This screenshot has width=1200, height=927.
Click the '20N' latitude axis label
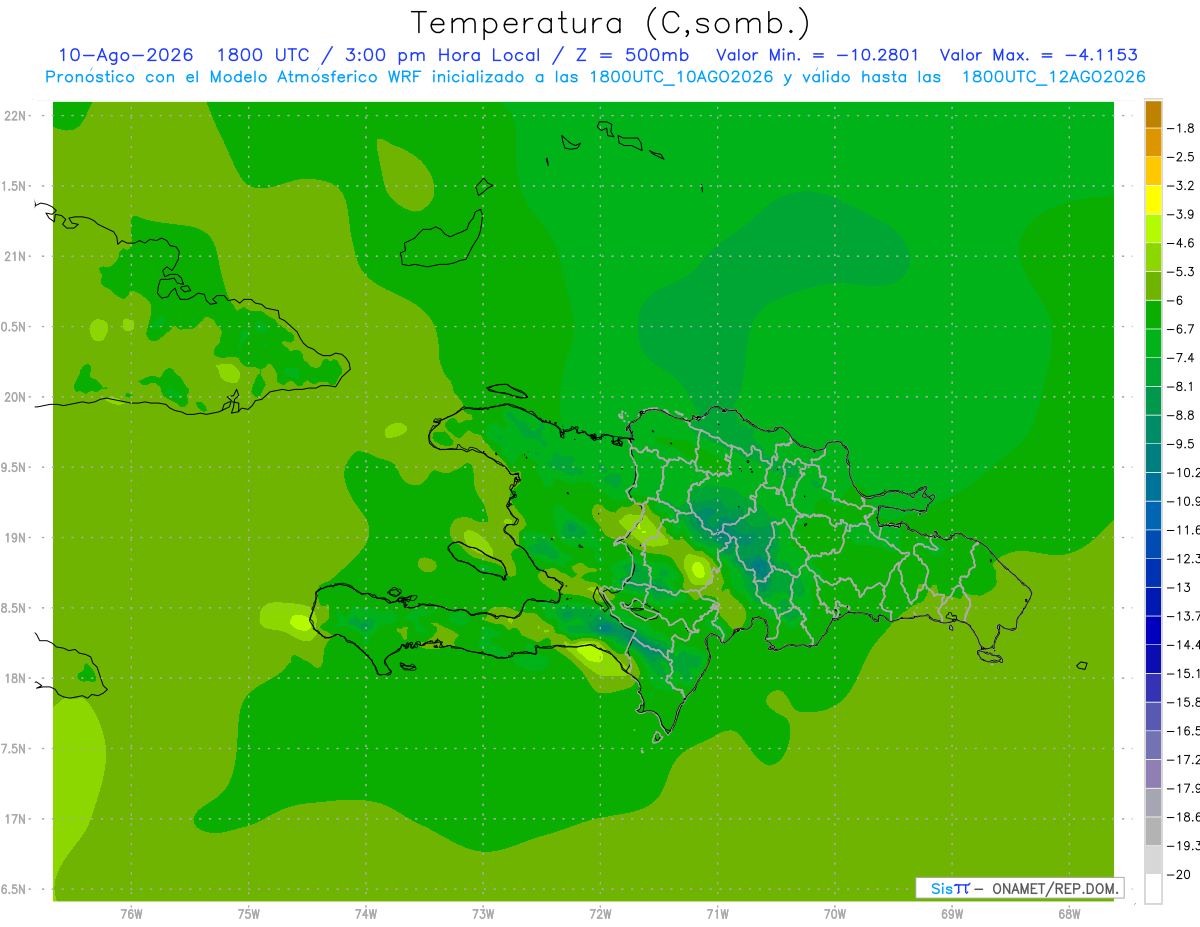[x=16, y=397]
